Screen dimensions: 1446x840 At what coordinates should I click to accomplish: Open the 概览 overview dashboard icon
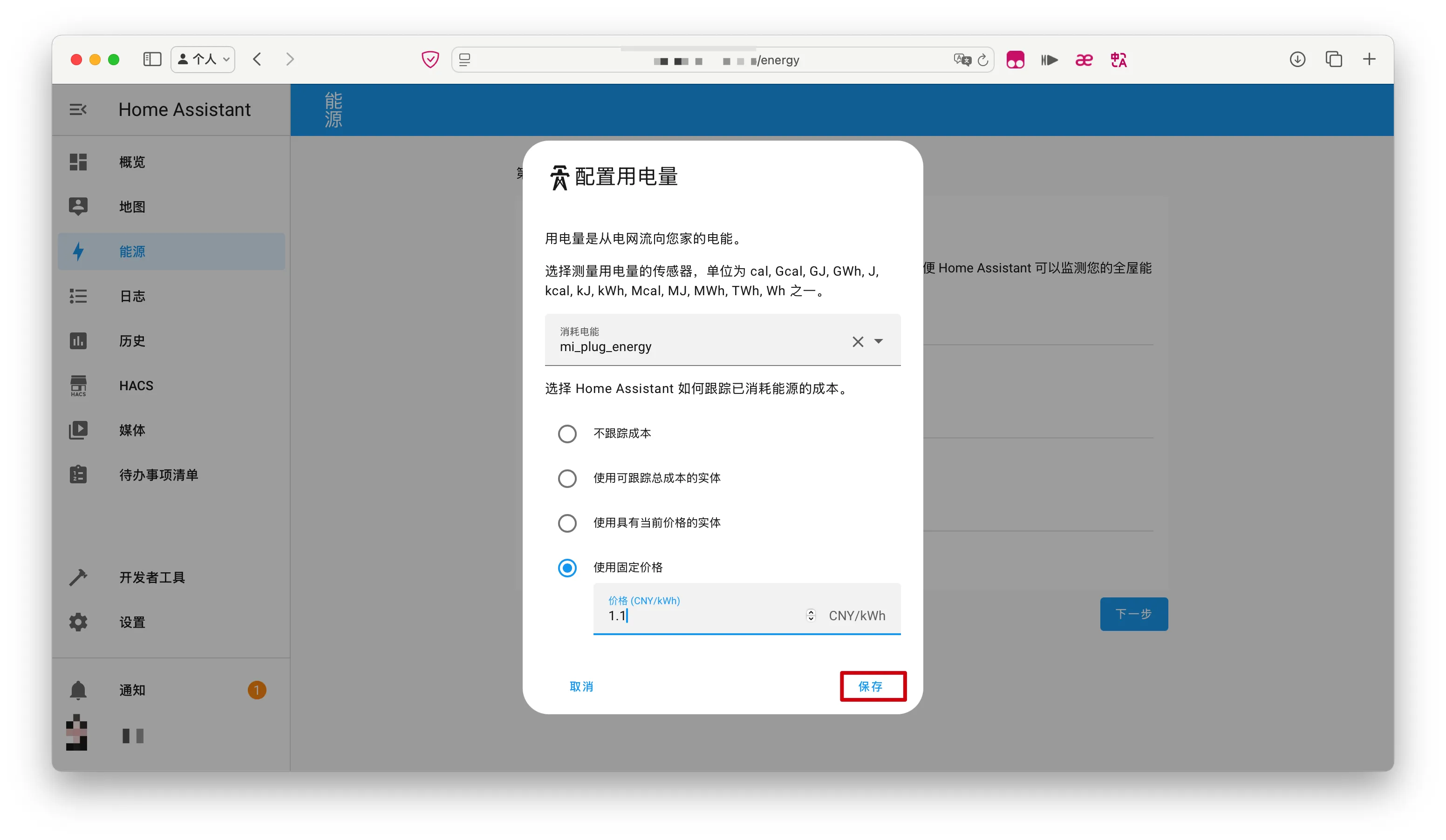point(78,162)
